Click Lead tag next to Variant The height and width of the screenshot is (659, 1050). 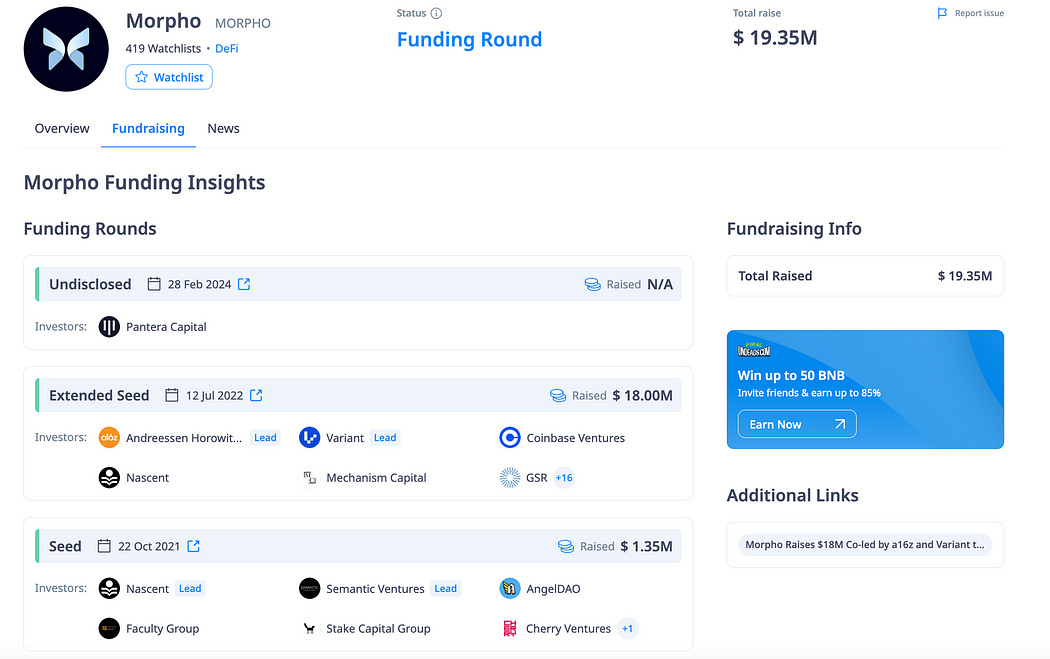tap(385, 437)
